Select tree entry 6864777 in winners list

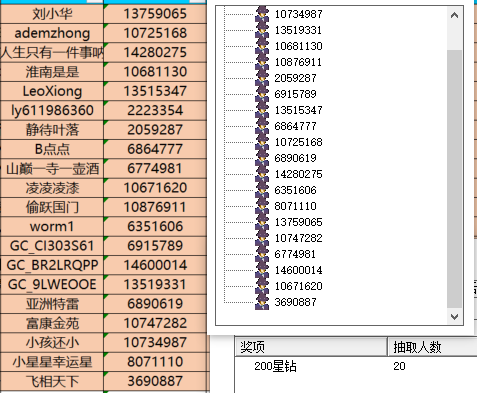pyautogui.click(x=296, y=126)
